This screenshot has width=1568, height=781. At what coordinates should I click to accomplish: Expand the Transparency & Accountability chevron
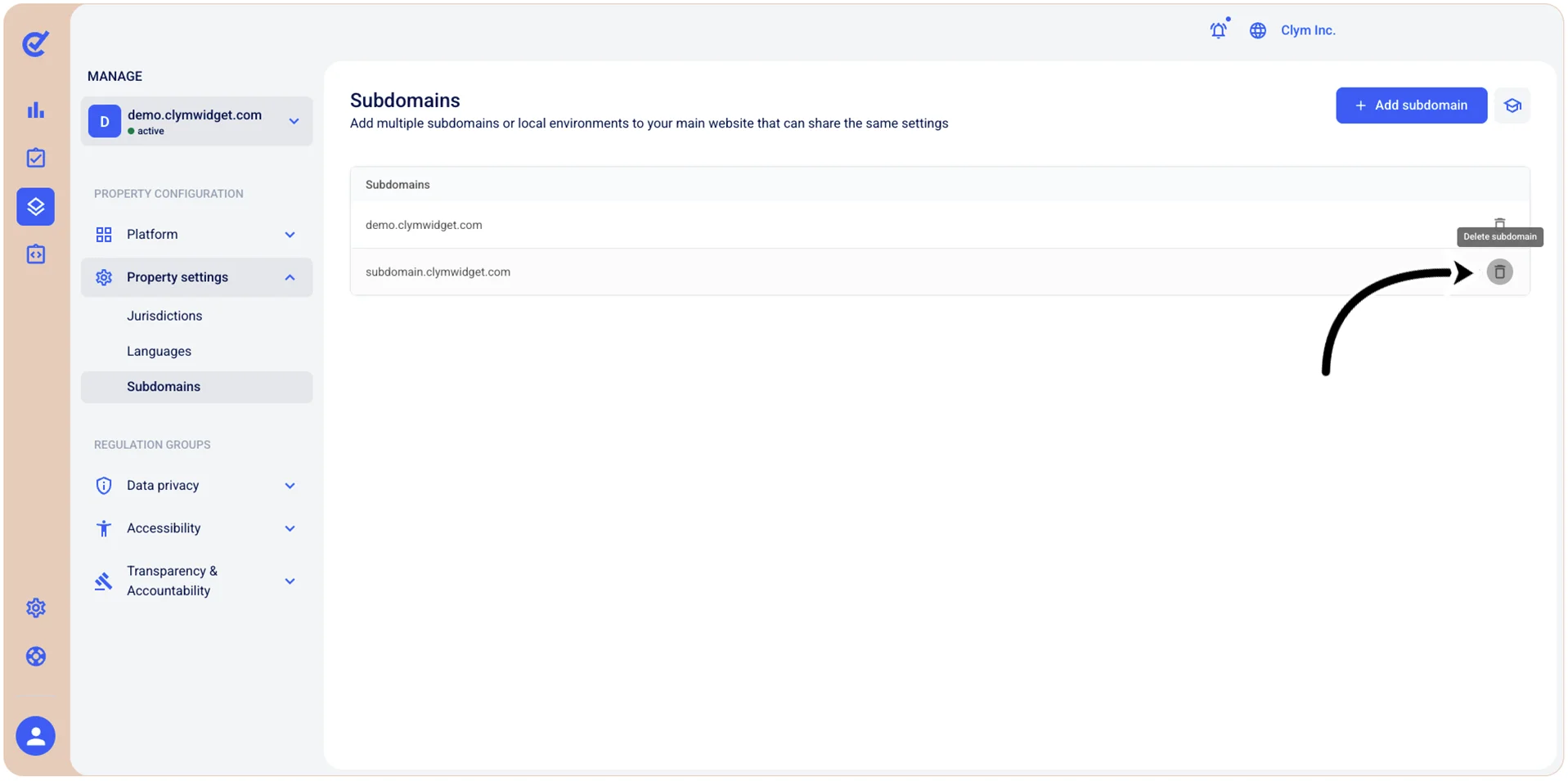point(290,581)
